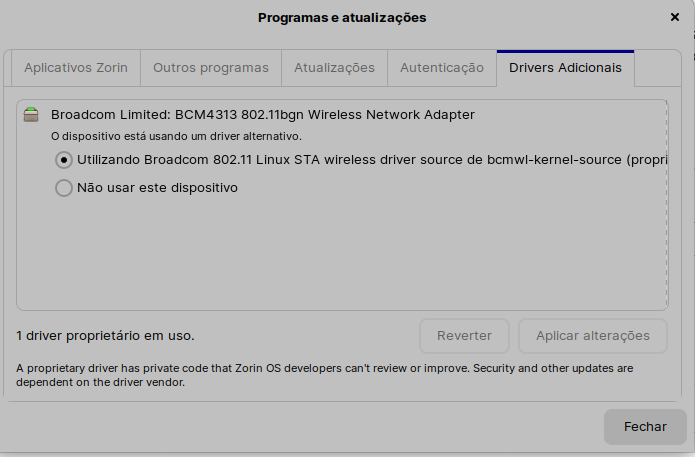The height and width of the screenshot is (457, 695).
Task: Click the proprietary driver warning paragraph
Action: [x=324, y=375]
